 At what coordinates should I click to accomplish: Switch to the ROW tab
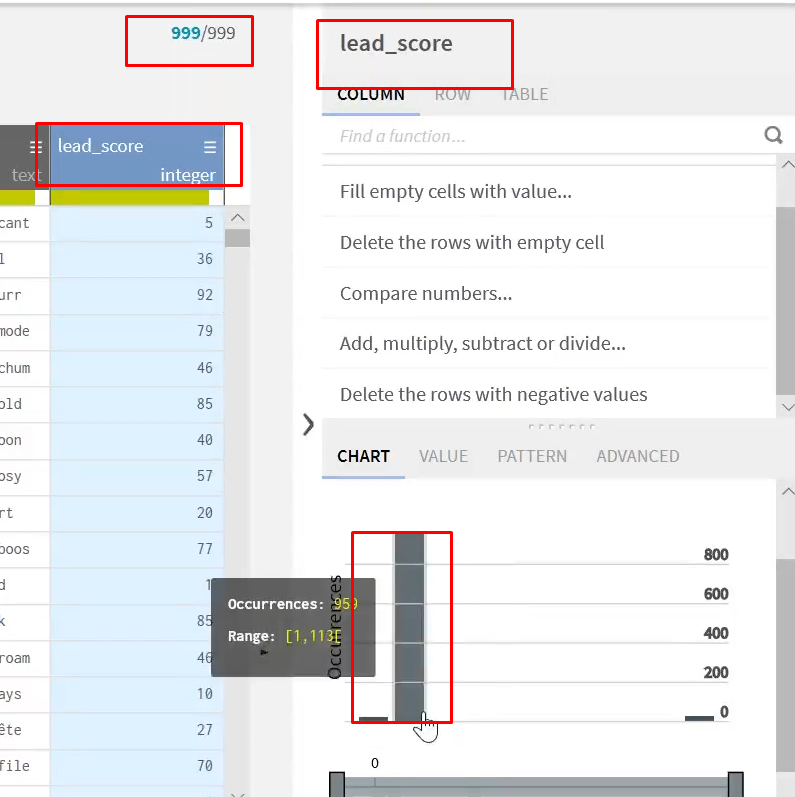[x=452, y=95]
